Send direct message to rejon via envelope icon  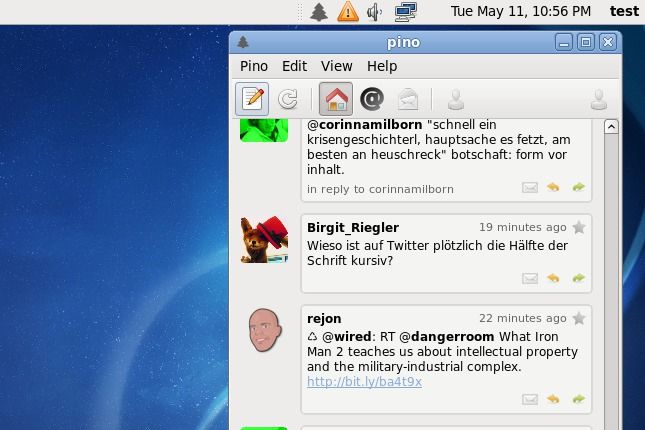[x=530, y=399]
